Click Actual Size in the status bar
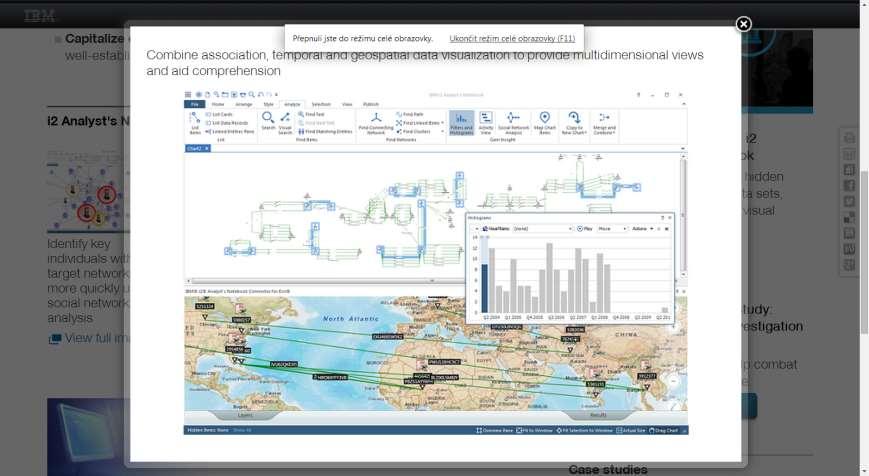 point(631,431)
